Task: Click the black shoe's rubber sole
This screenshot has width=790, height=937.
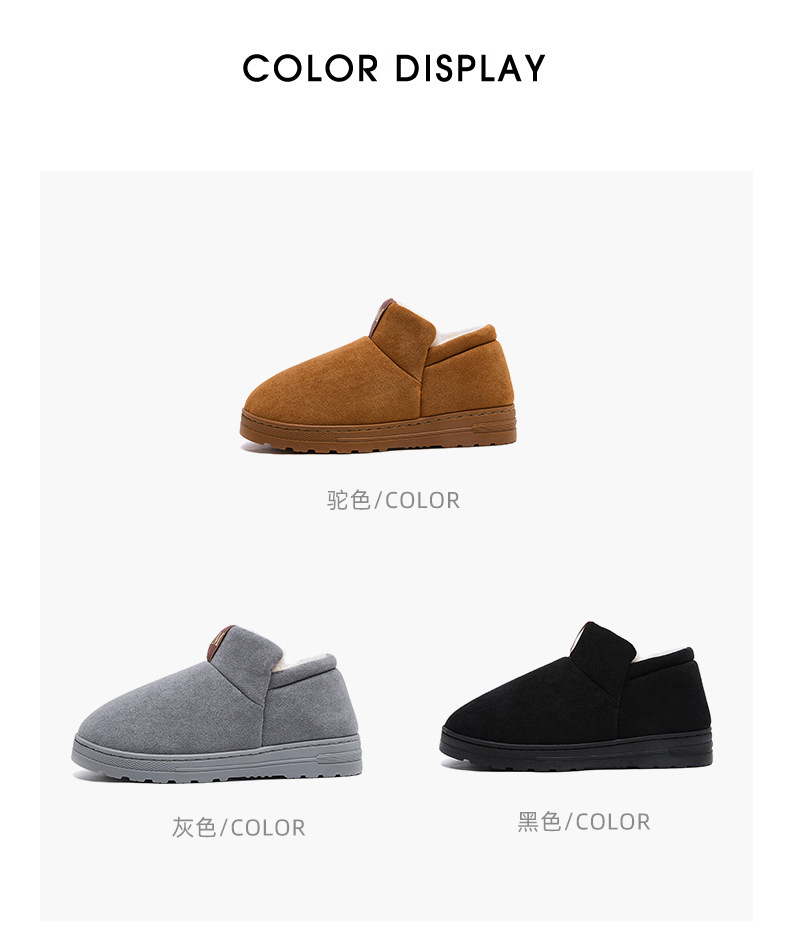Action: tap(577, 747)
